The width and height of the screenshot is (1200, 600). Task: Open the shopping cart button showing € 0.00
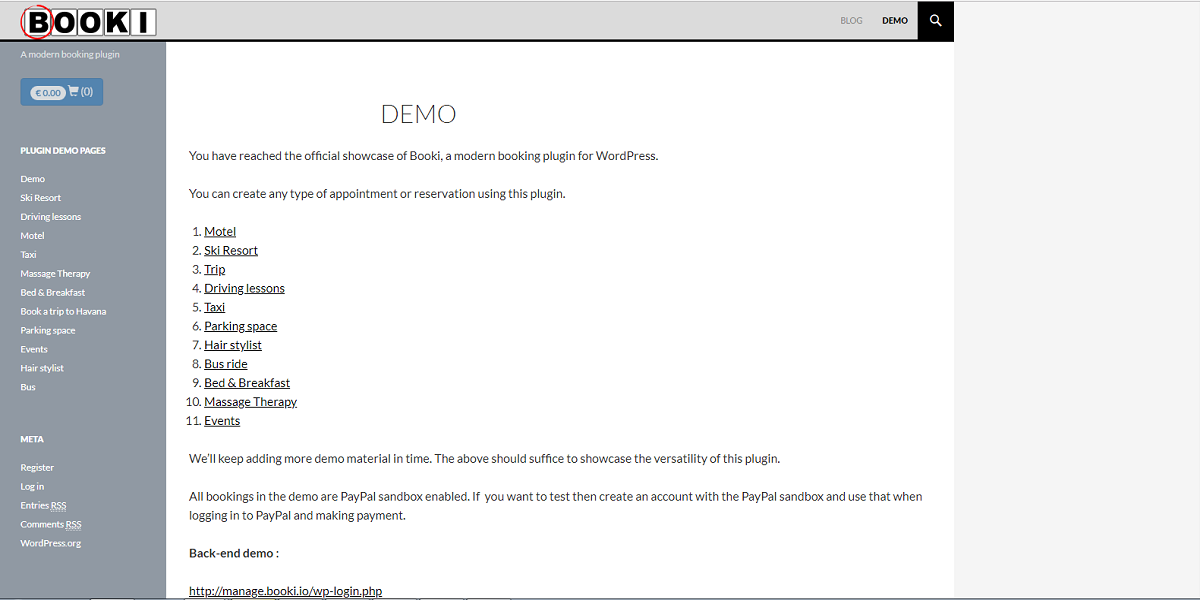pyautogui.click(x=62, y=92)
